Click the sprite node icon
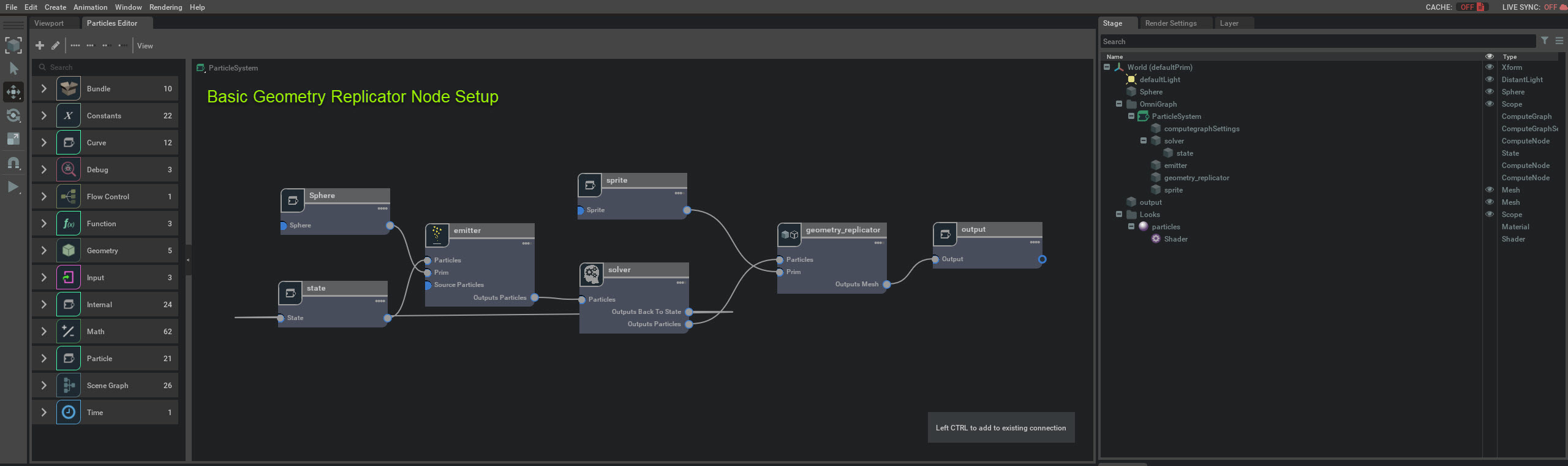Screen dimensions: 1568x466 pyautogui.click(x=590, y=185)
